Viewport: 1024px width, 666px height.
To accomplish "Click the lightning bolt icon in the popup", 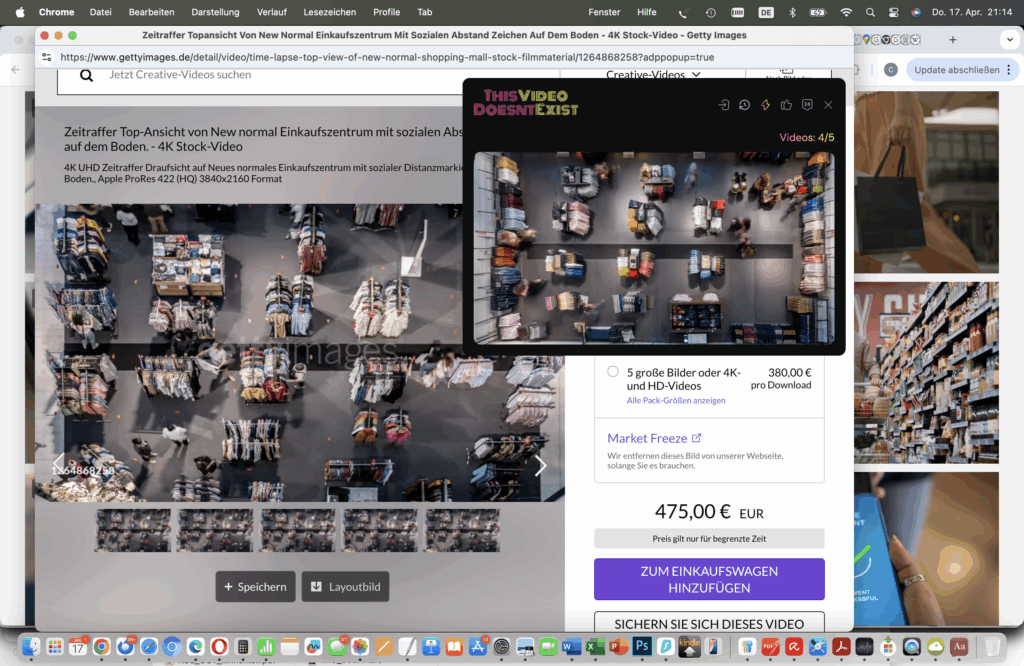I will point(765,105).
